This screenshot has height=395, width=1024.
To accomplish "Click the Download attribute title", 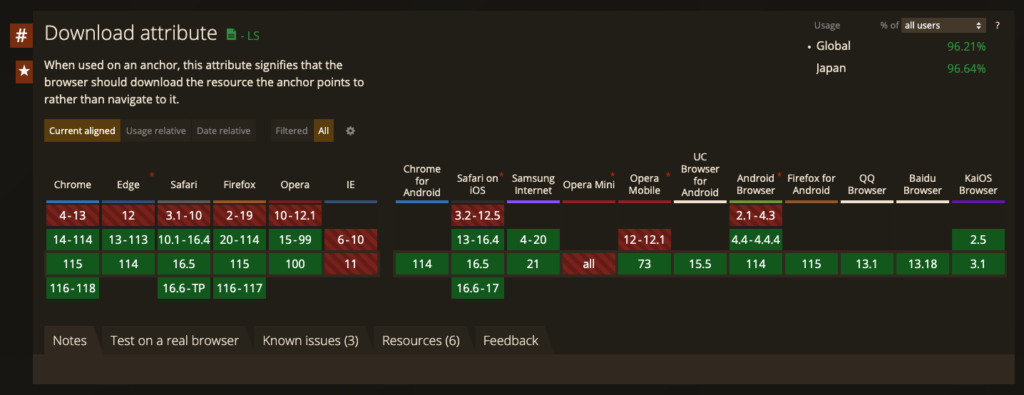I will [131, 33].
